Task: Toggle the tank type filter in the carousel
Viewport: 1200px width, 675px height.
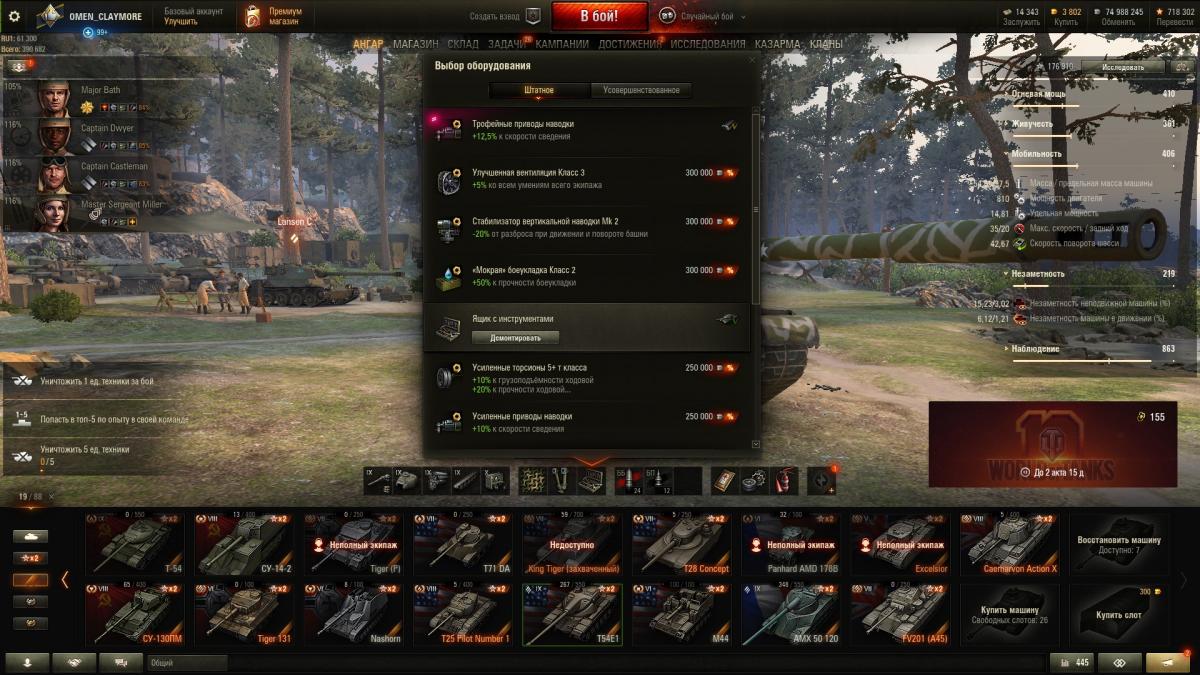Action: pyautogui.click(x=30, y=536)
